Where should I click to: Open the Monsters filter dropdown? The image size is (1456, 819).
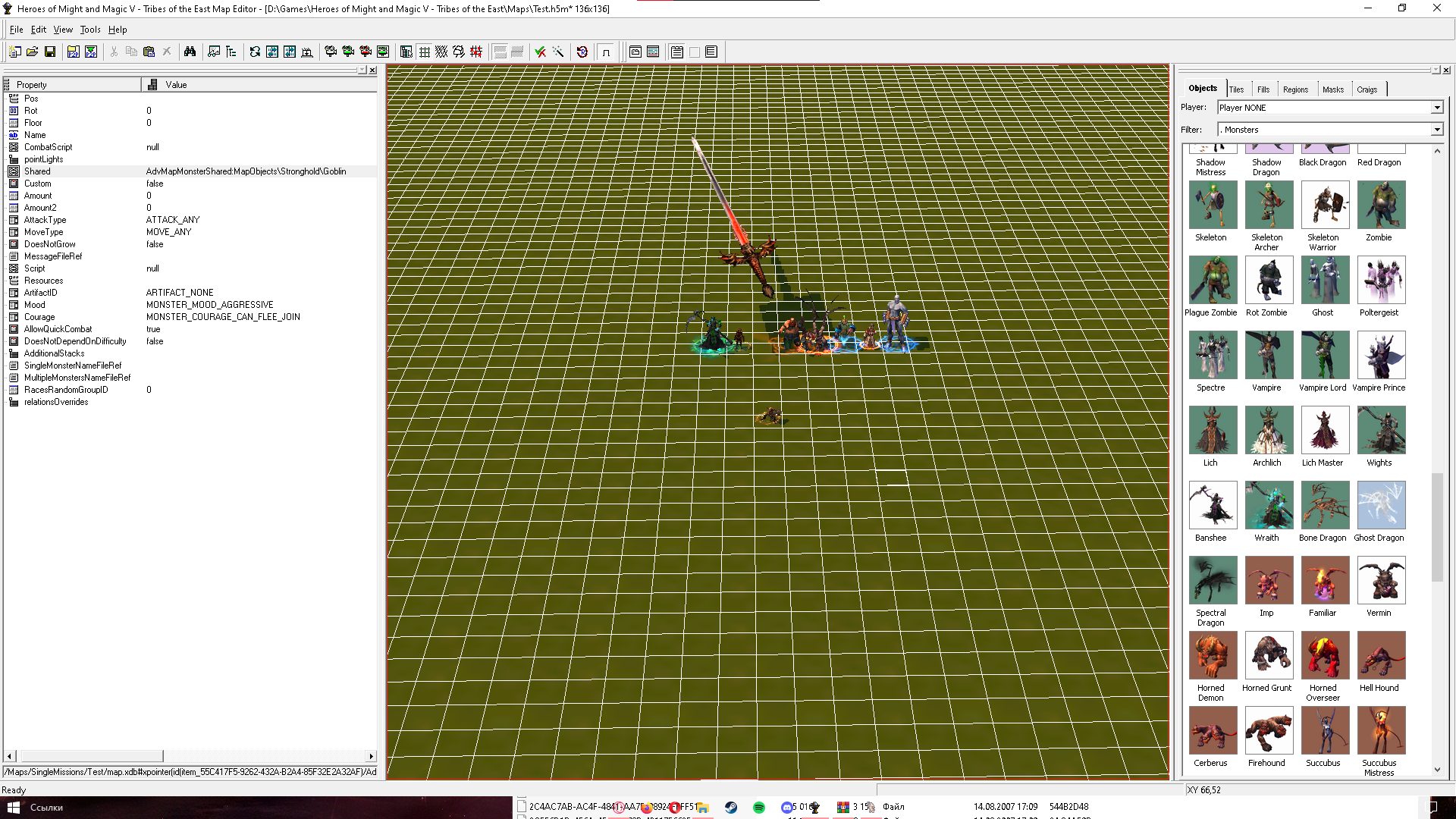[1330, 130]
